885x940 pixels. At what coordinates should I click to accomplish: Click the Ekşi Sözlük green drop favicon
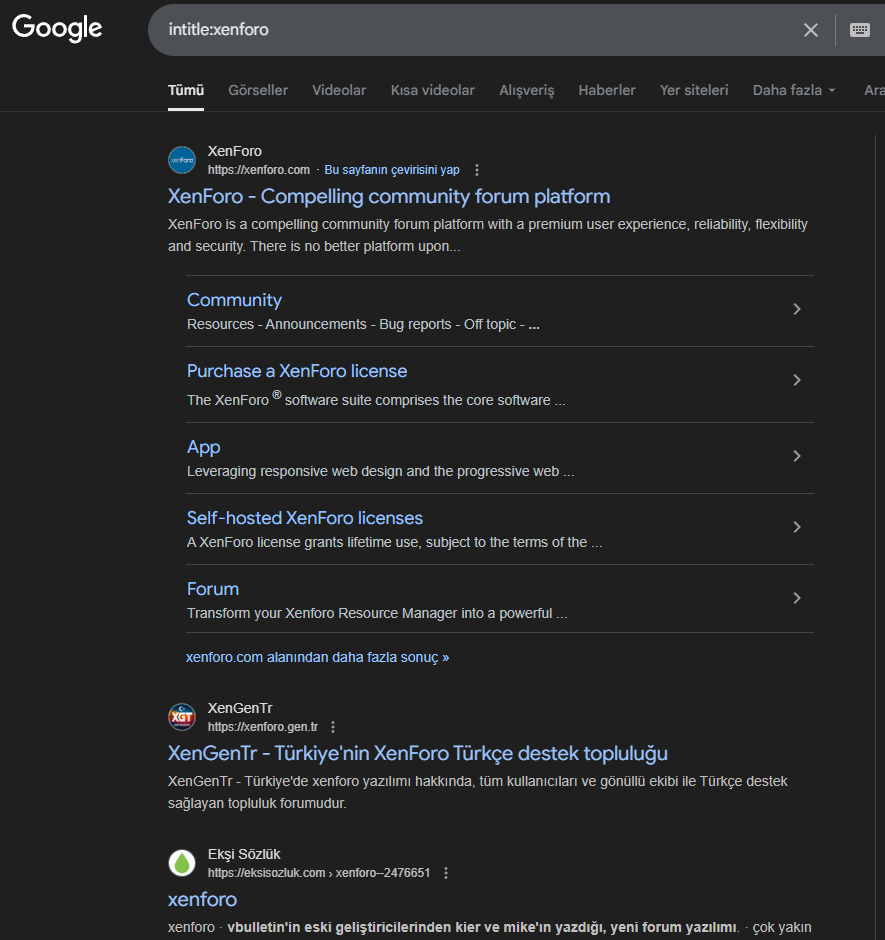(182, 863)
